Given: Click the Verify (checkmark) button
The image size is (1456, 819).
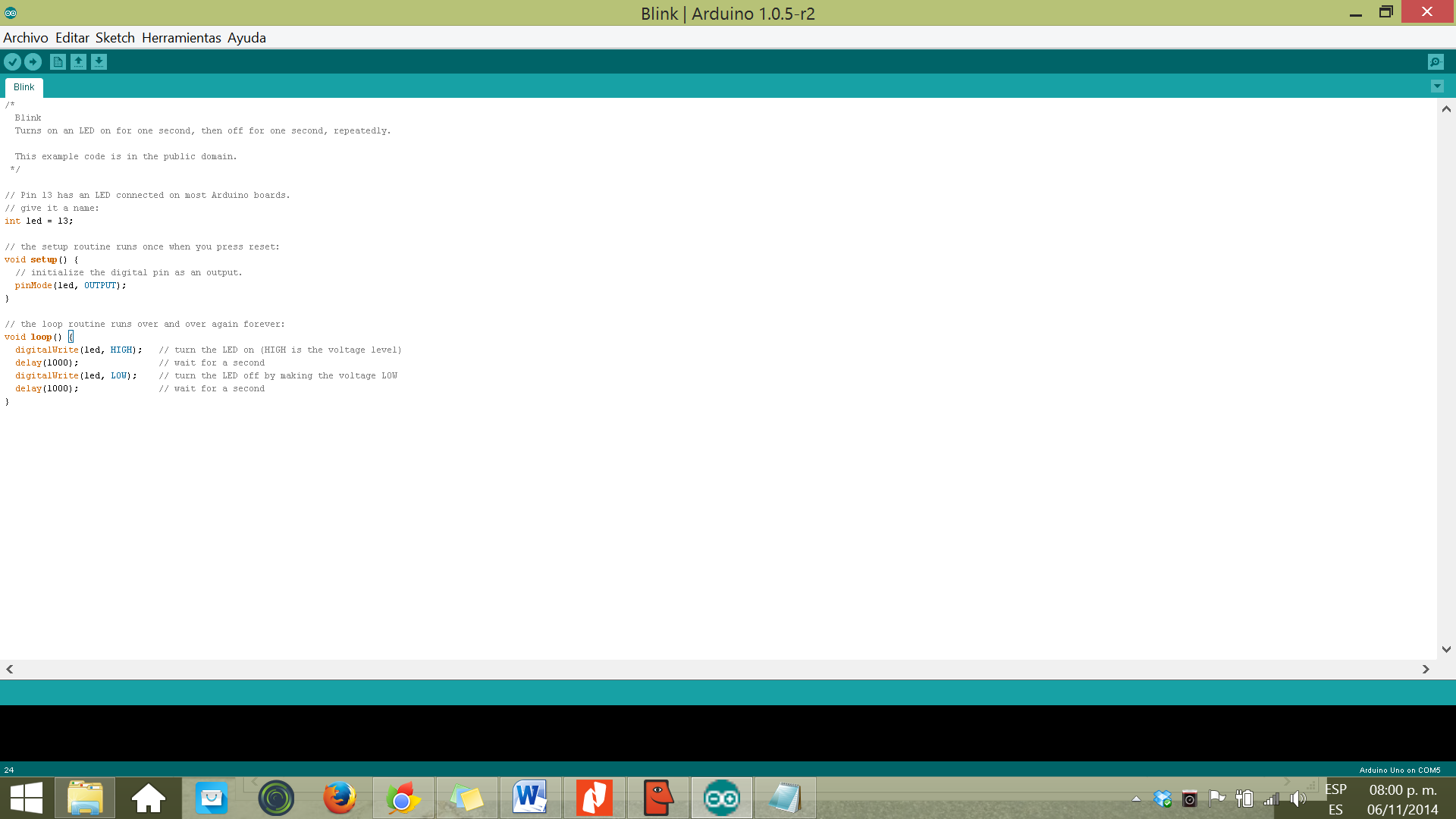Looking at the screenshot, I should tap(13, 62).
